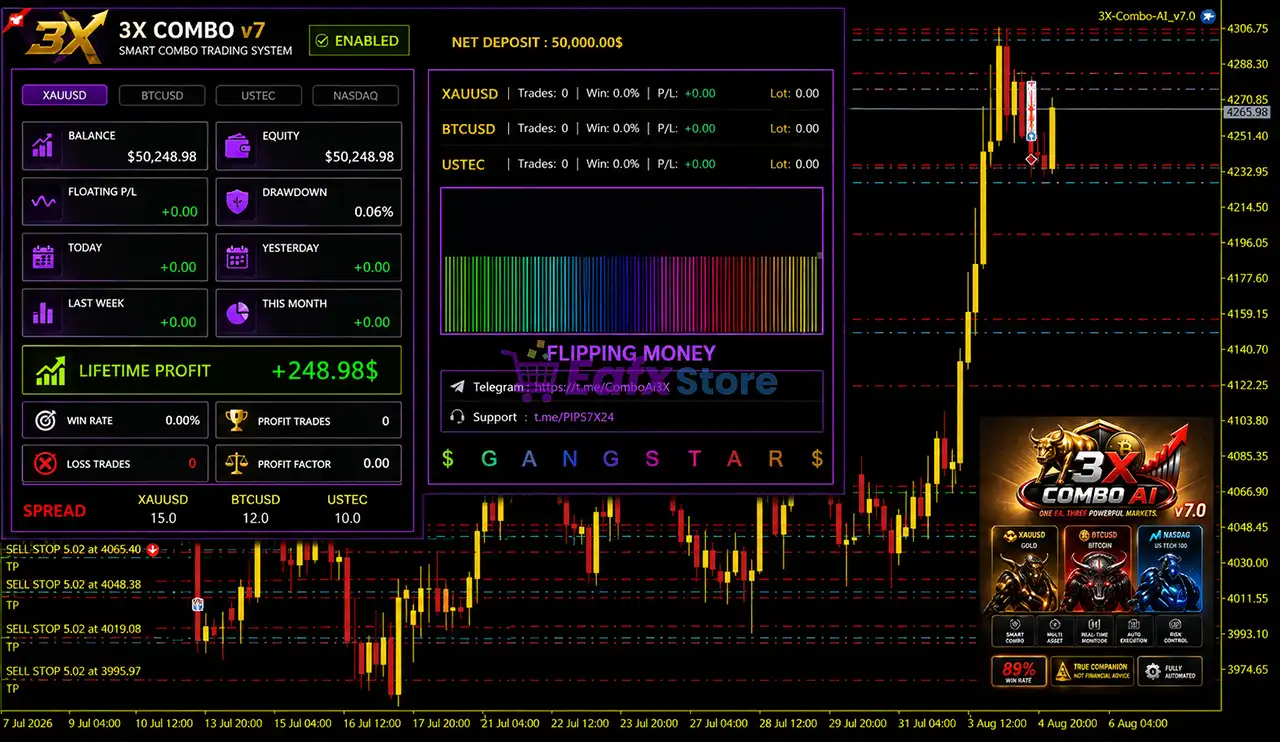Open the Support link t.me/PIPS7X24

[574, 417]
